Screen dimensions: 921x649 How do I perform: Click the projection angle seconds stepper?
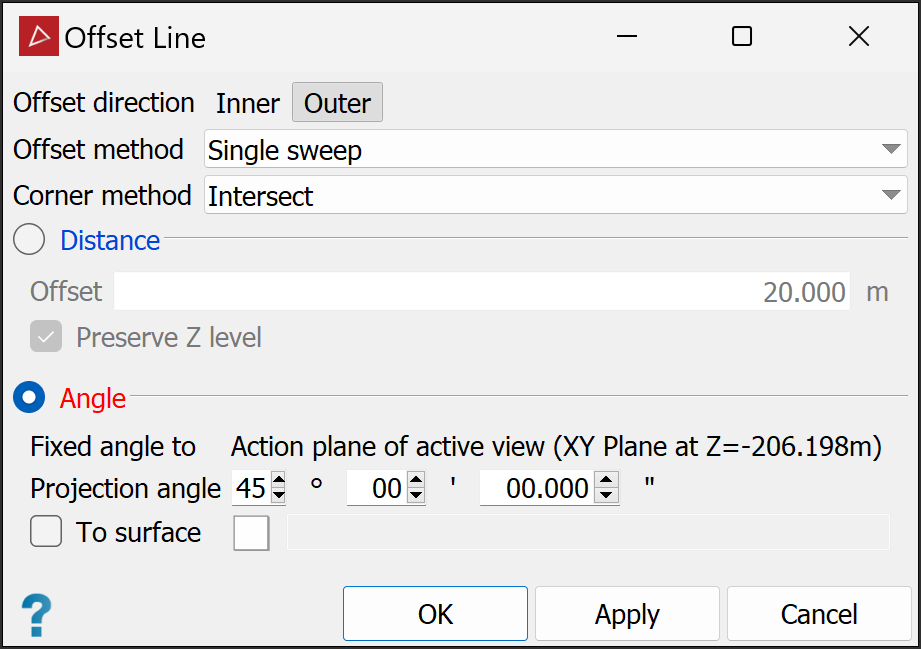(x=605, y=489)
